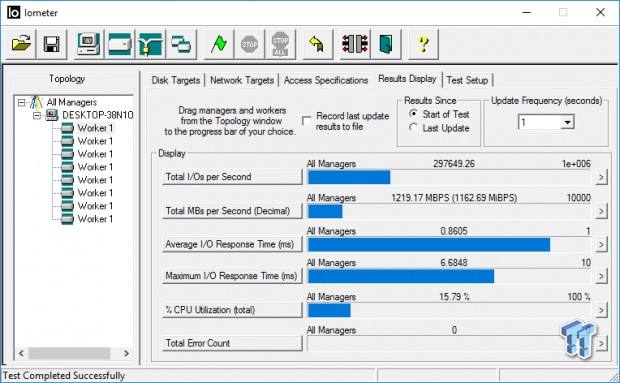Start new disk worker icon

pos(119,44)
